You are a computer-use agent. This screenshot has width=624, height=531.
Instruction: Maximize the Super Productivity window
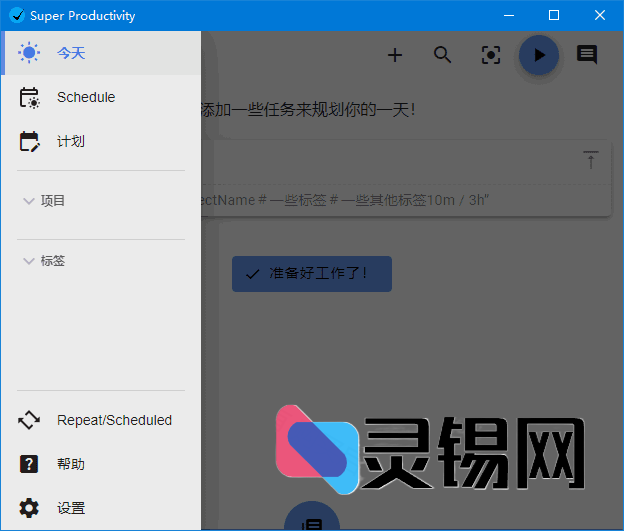[x=554, y=16]
